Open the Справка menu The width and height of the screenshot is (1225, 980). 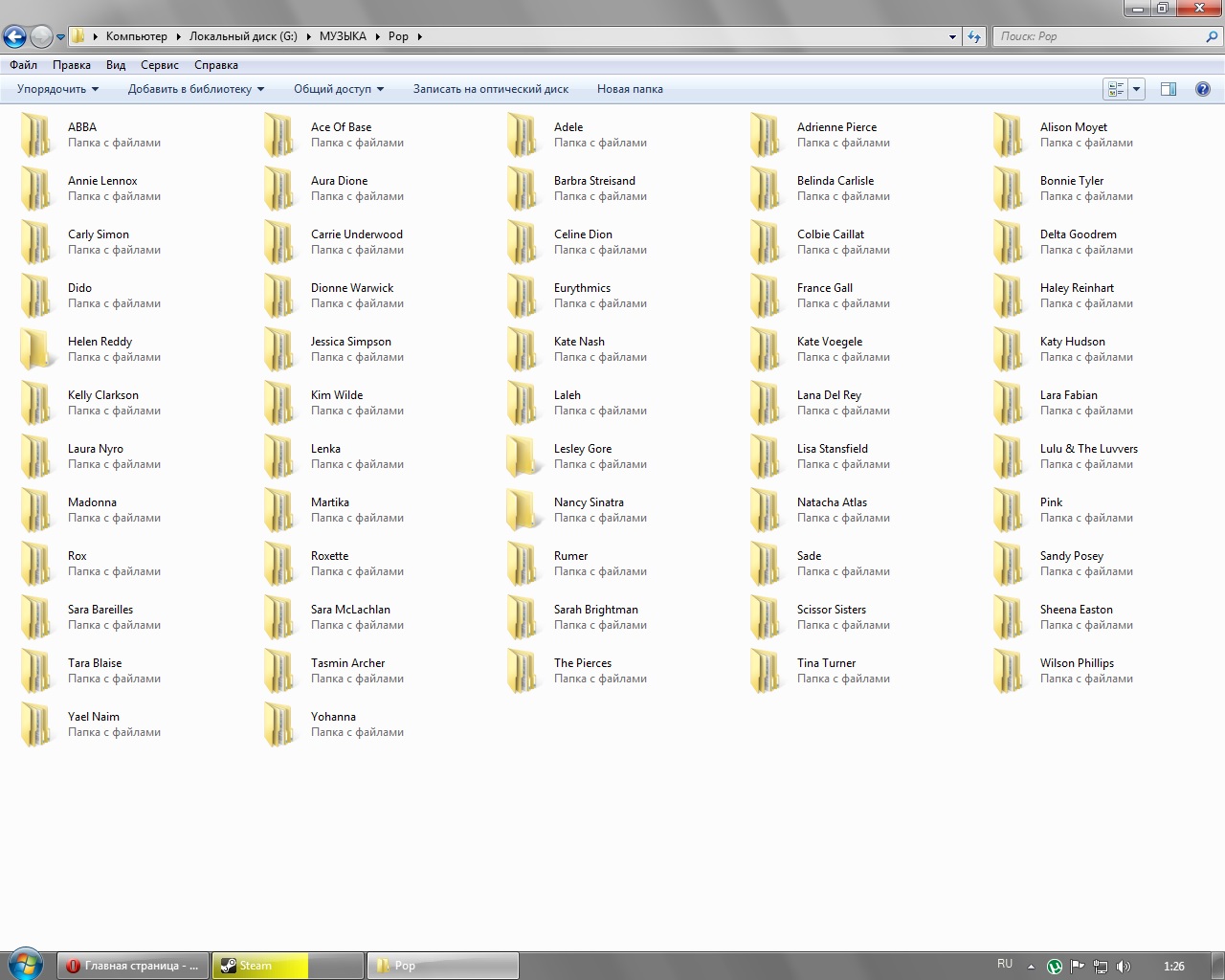point(216,65)
